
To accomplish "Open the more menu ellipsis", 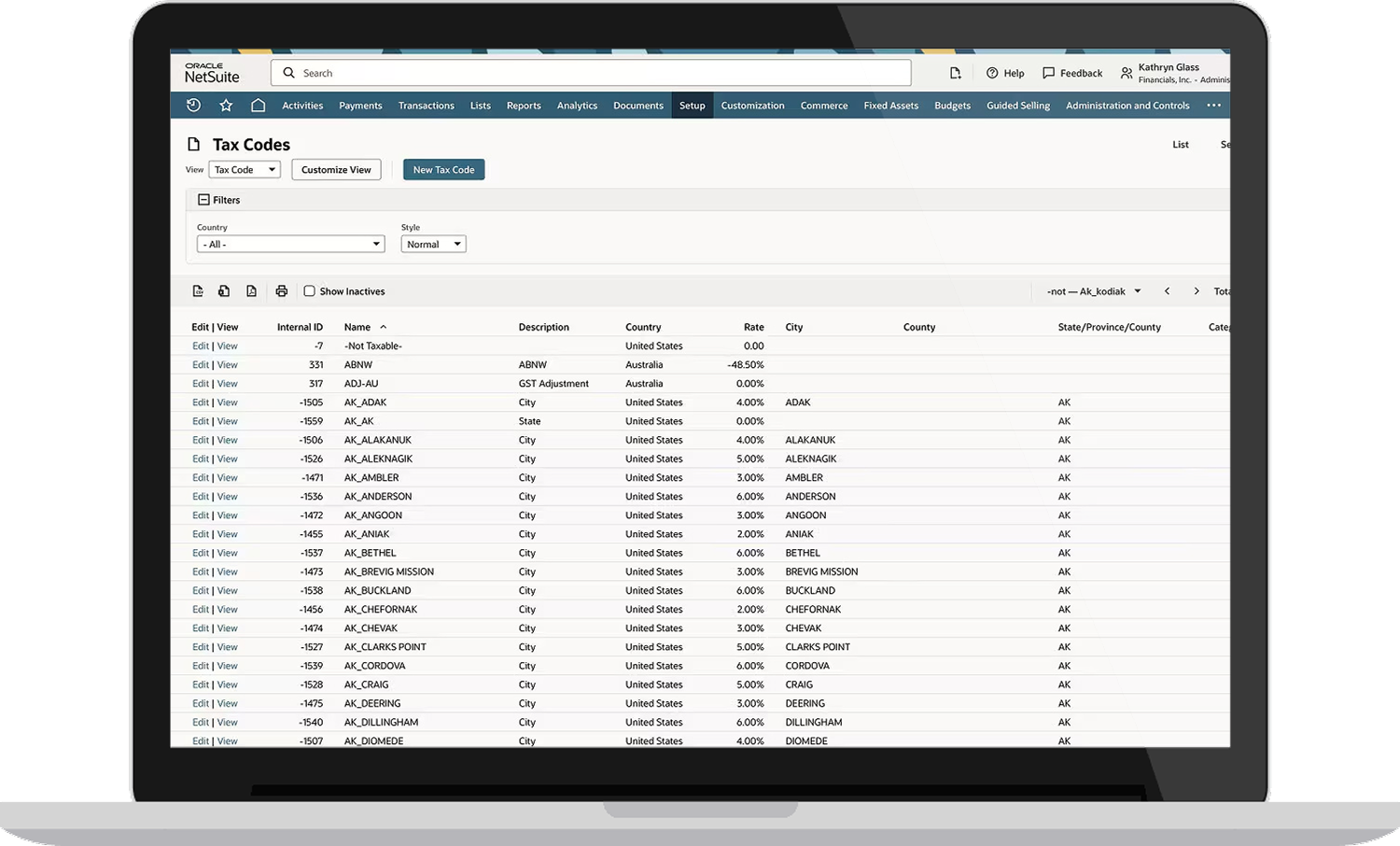I will pos(1213,106).
